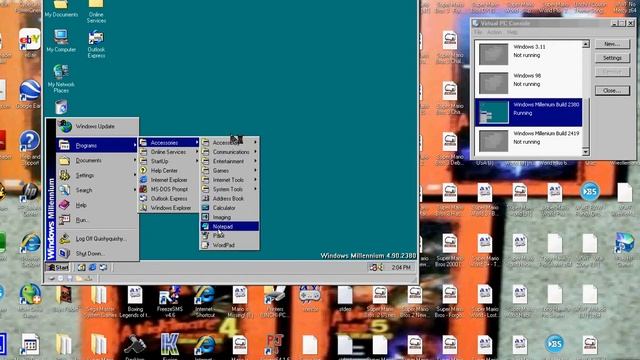Click scroll down arrow in VM list
This screenshot has height=360, width=640.
(586, 152)
